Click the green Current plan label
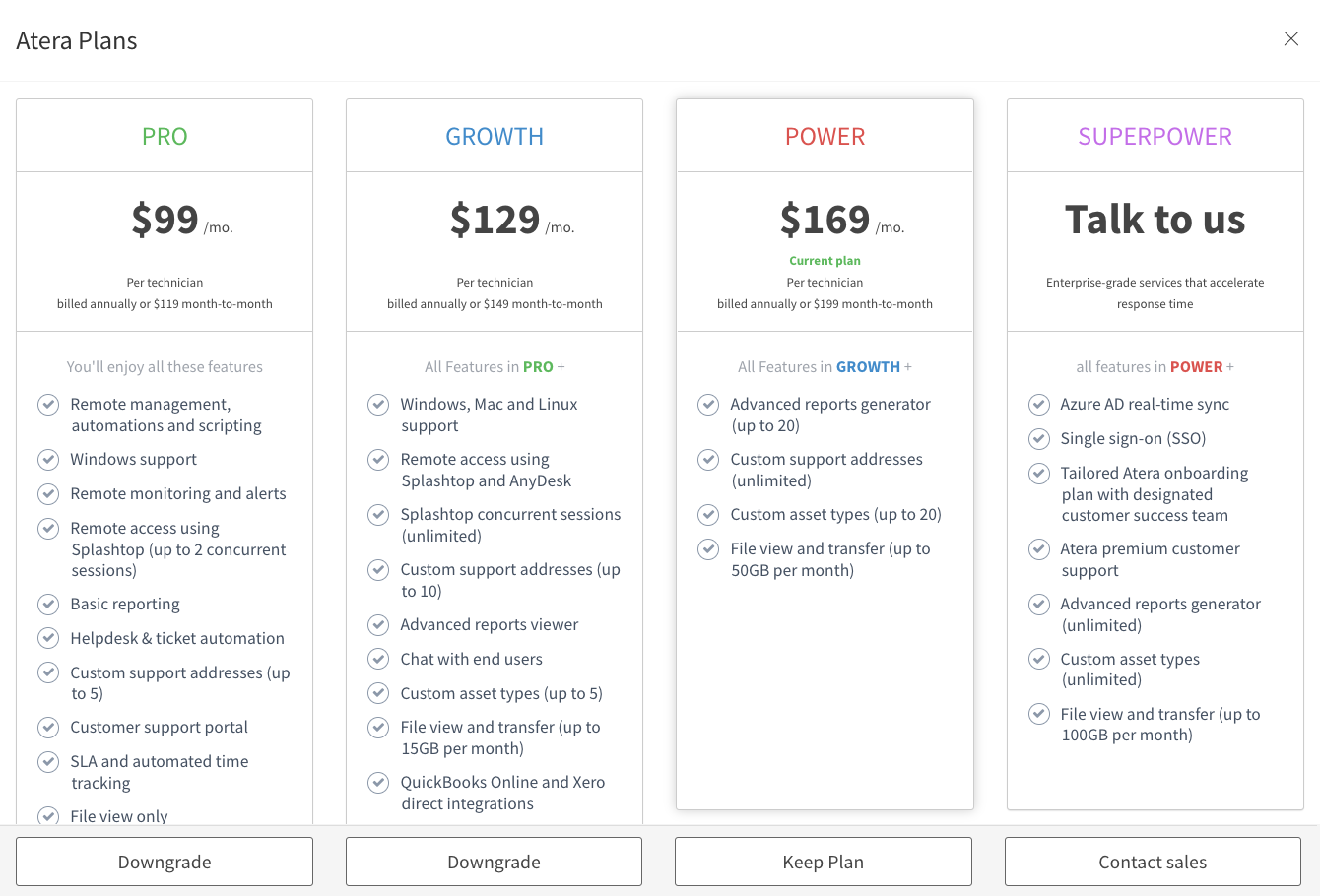Viewport: 1320px width, 896px height. [825, 261]
